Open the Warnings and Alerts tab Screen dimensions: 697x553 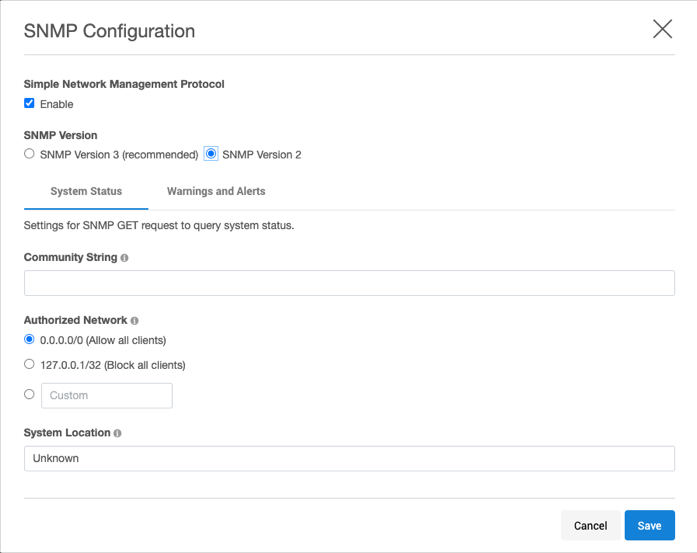(x=216, y=191)
